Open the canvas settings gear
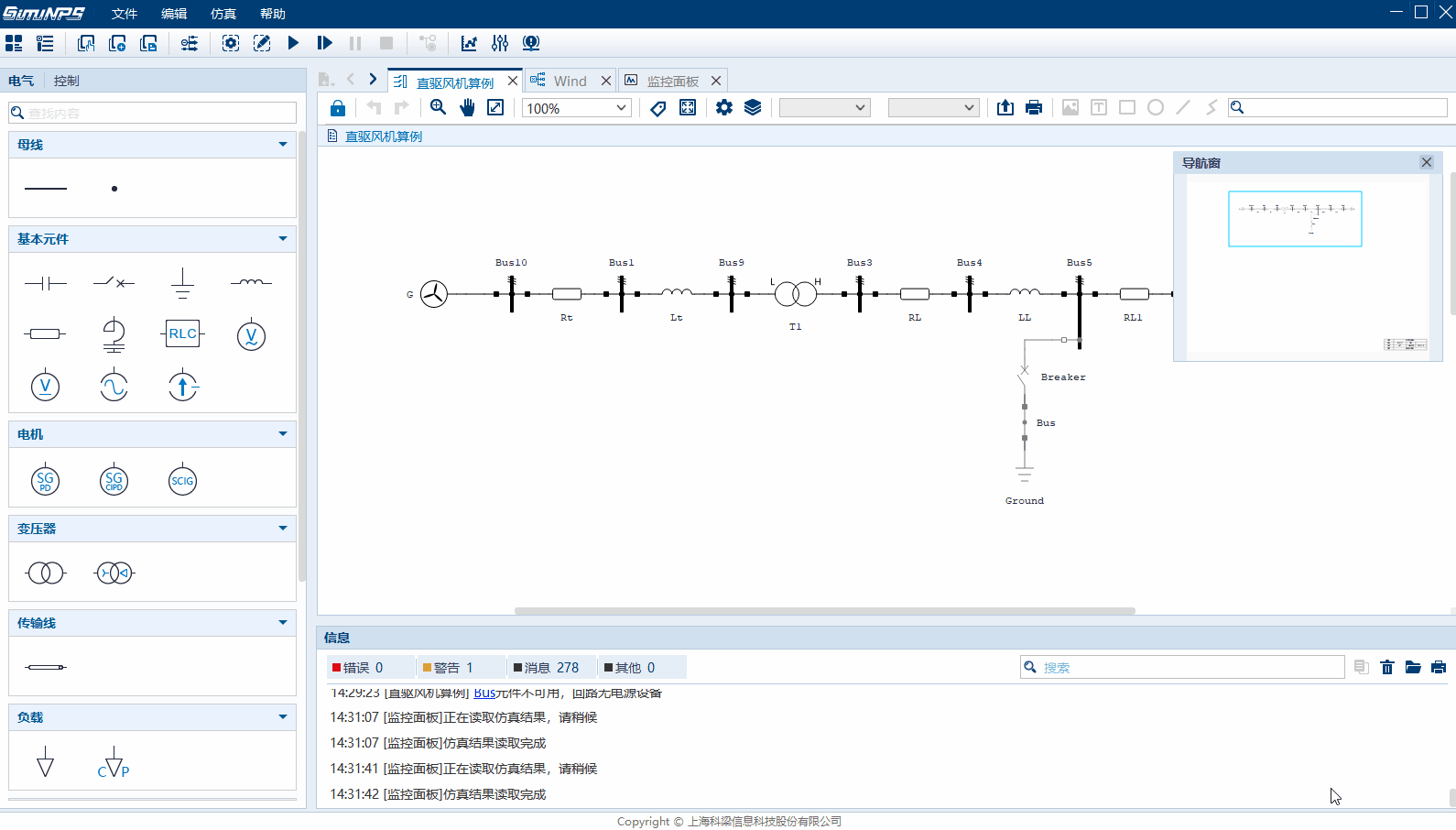Viewport: 1456px width, 830px height. point(724,108)
